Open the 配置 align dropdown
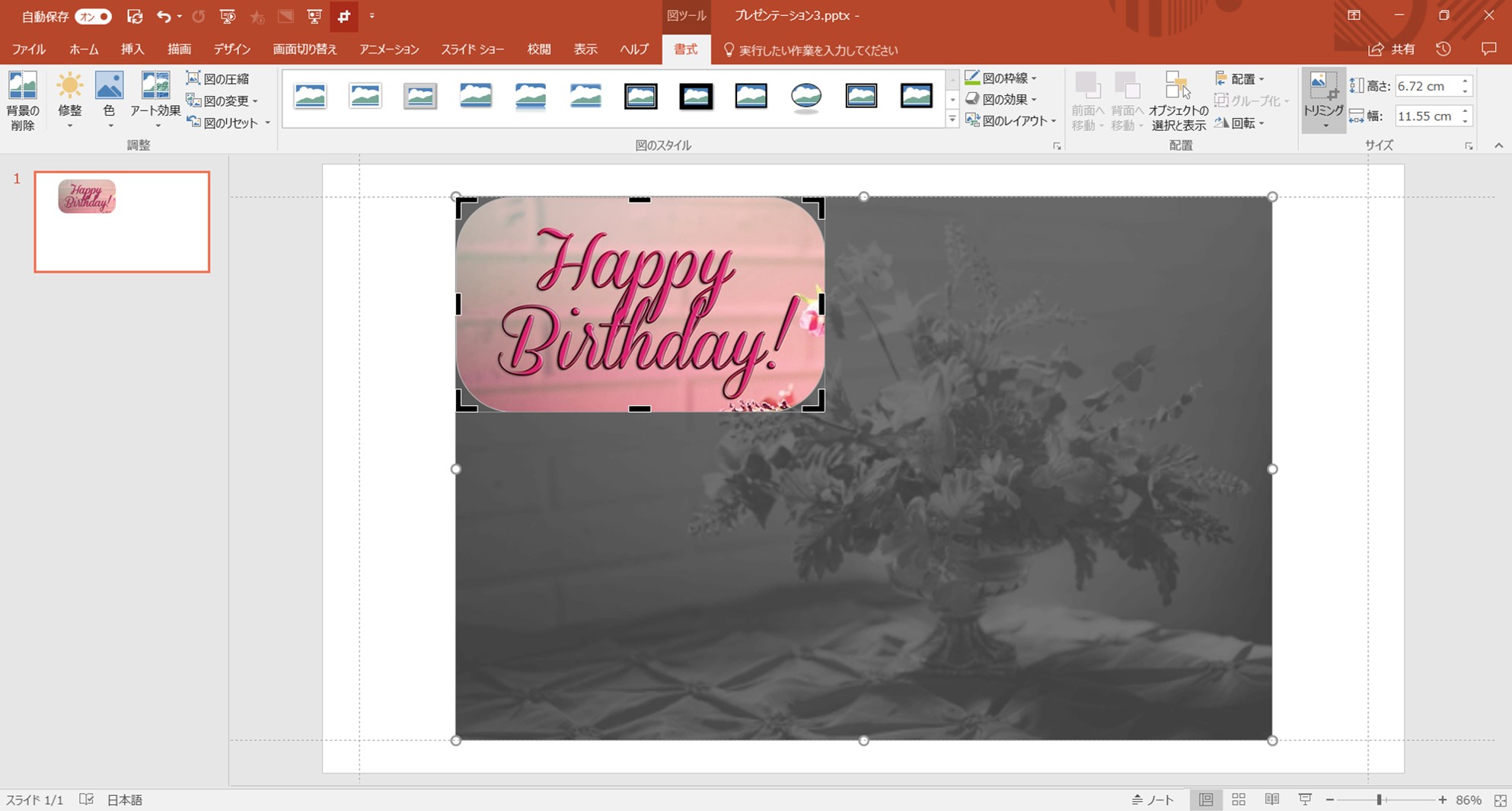This screenshot has width=1512, height=811. pos(1239,78)
